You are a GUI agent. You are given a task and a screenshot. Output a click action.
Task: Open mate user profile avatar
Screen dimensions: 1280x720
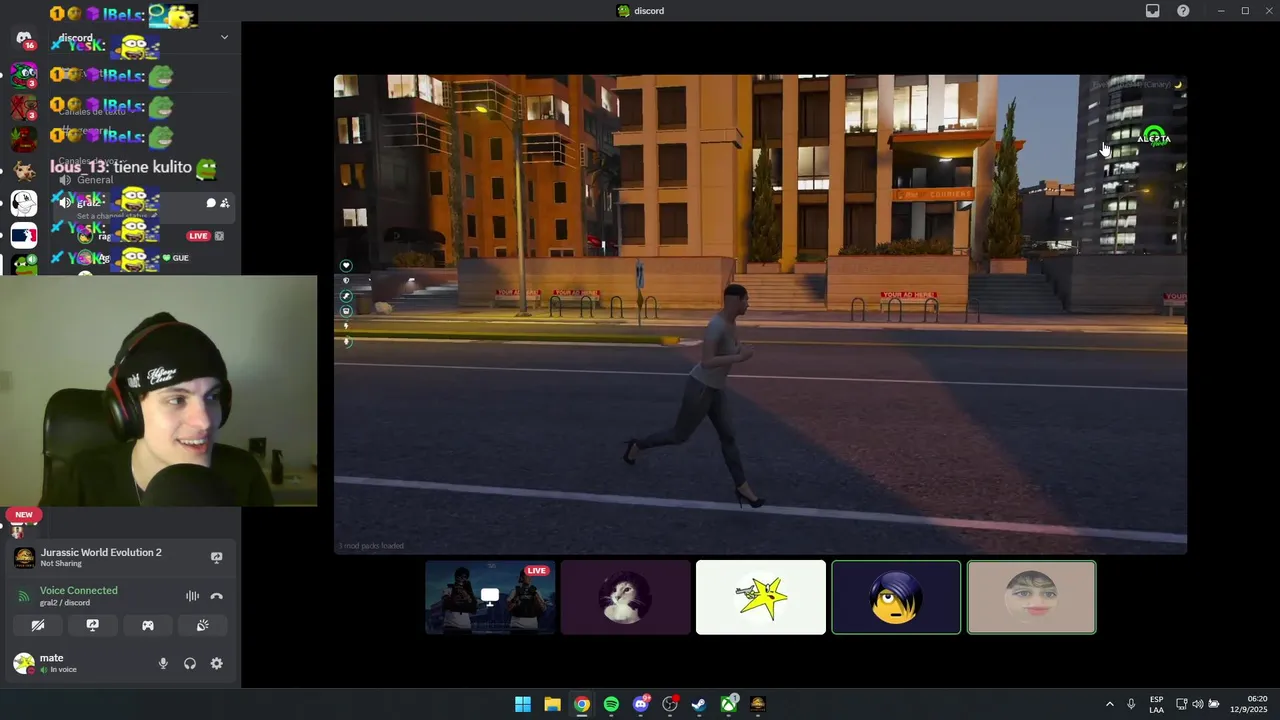point(23,663)
